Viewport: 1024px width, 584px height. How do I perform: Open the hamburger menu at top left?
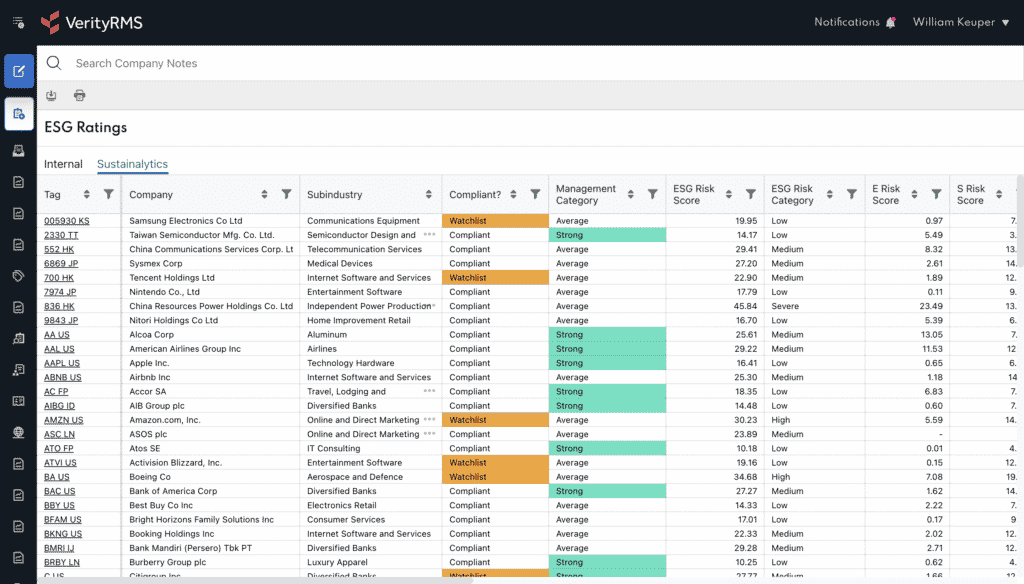18,23
